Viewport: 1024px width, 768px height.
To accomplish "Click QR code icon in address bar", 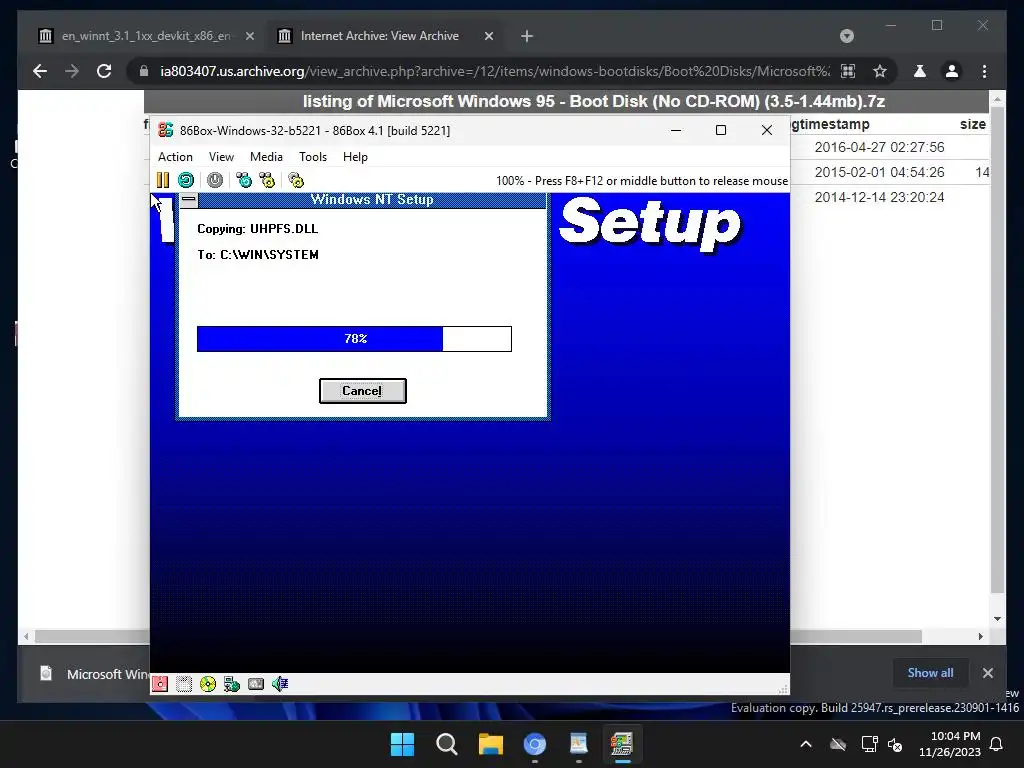I will (848, 71).
